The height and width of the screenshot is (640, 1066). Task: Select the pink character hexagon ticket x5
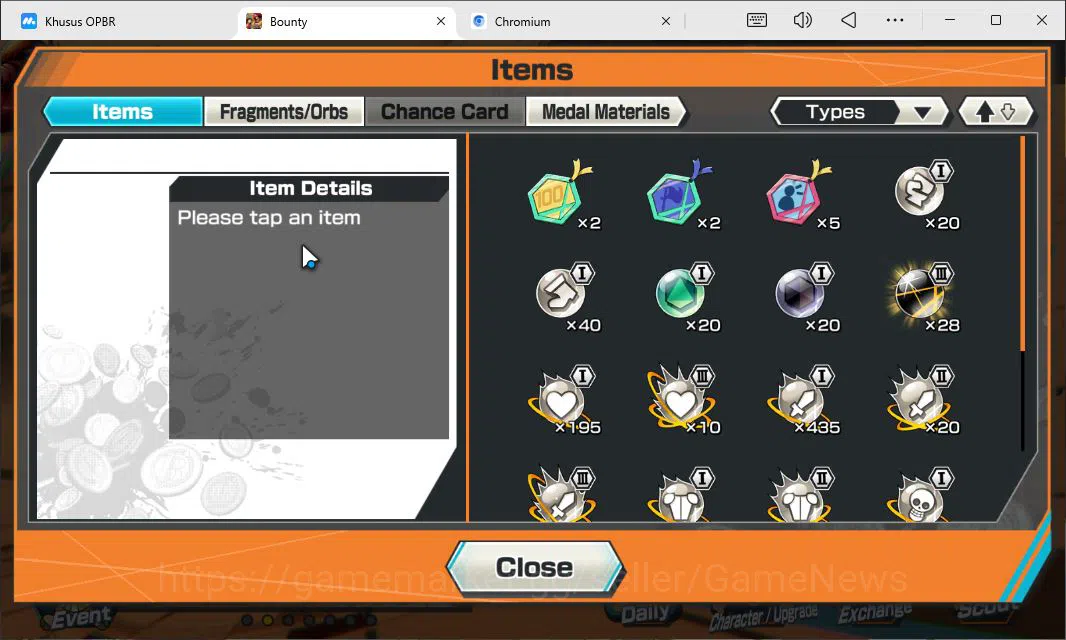coord(801,197)
